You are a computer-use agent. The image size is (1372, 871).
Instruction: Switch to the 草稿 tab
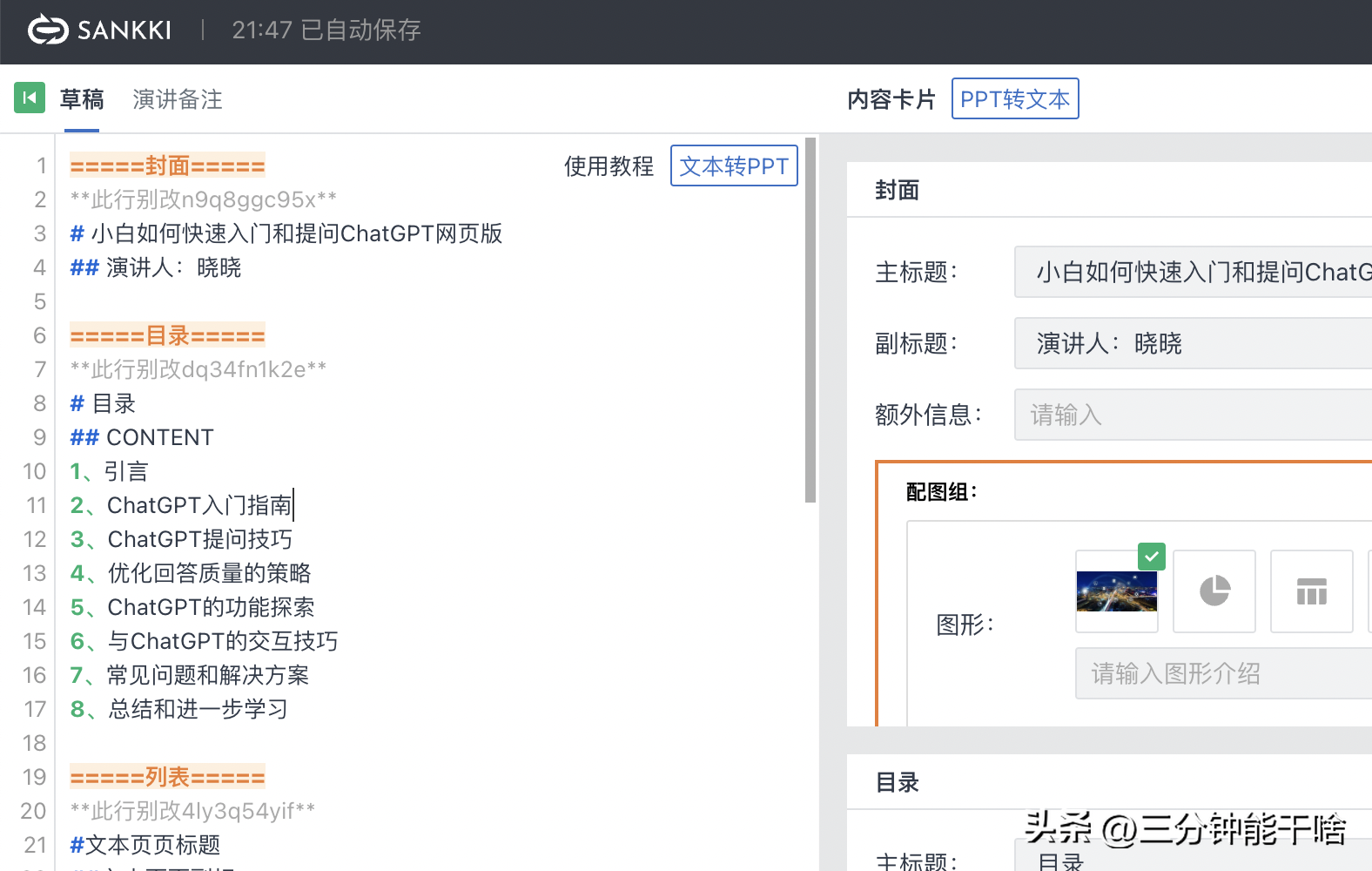pos(82,99)
